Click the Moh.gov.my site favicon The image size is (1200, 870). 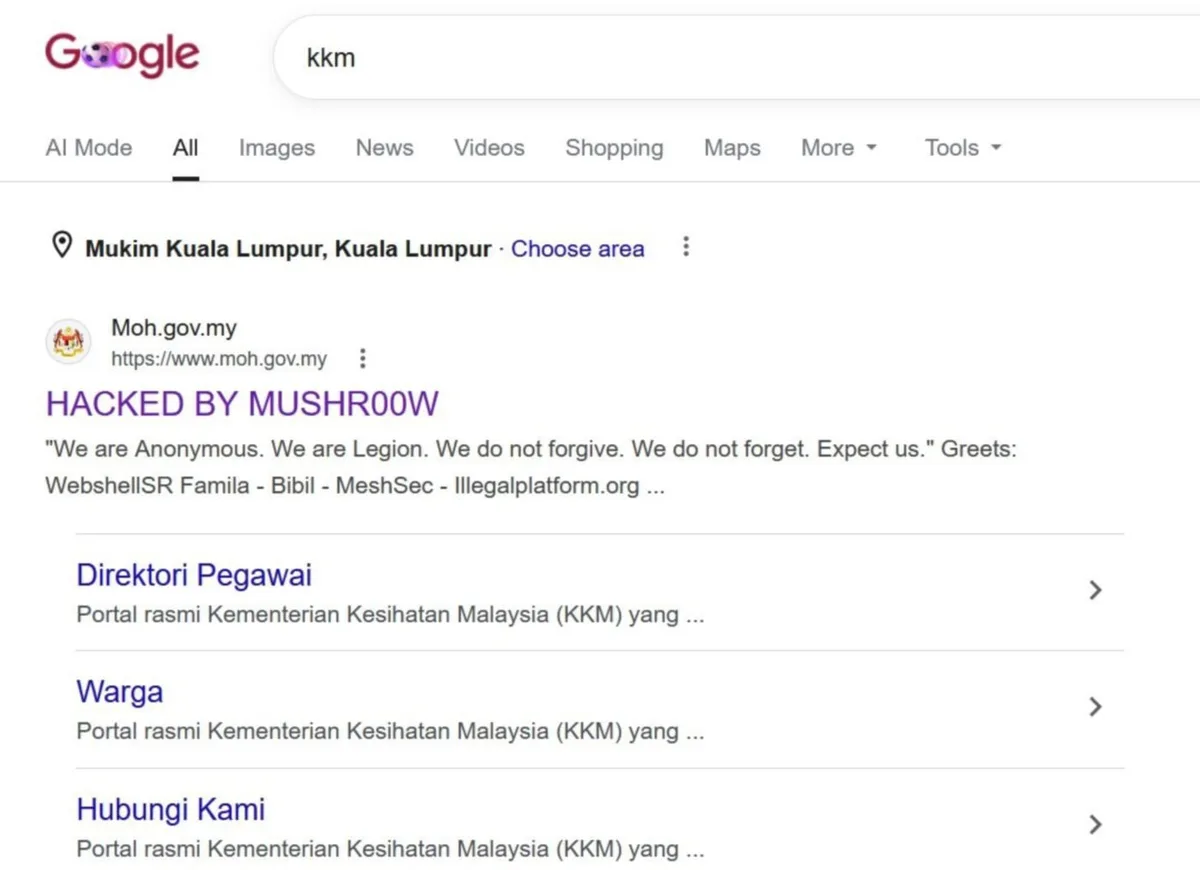click(x=69, y=343)
